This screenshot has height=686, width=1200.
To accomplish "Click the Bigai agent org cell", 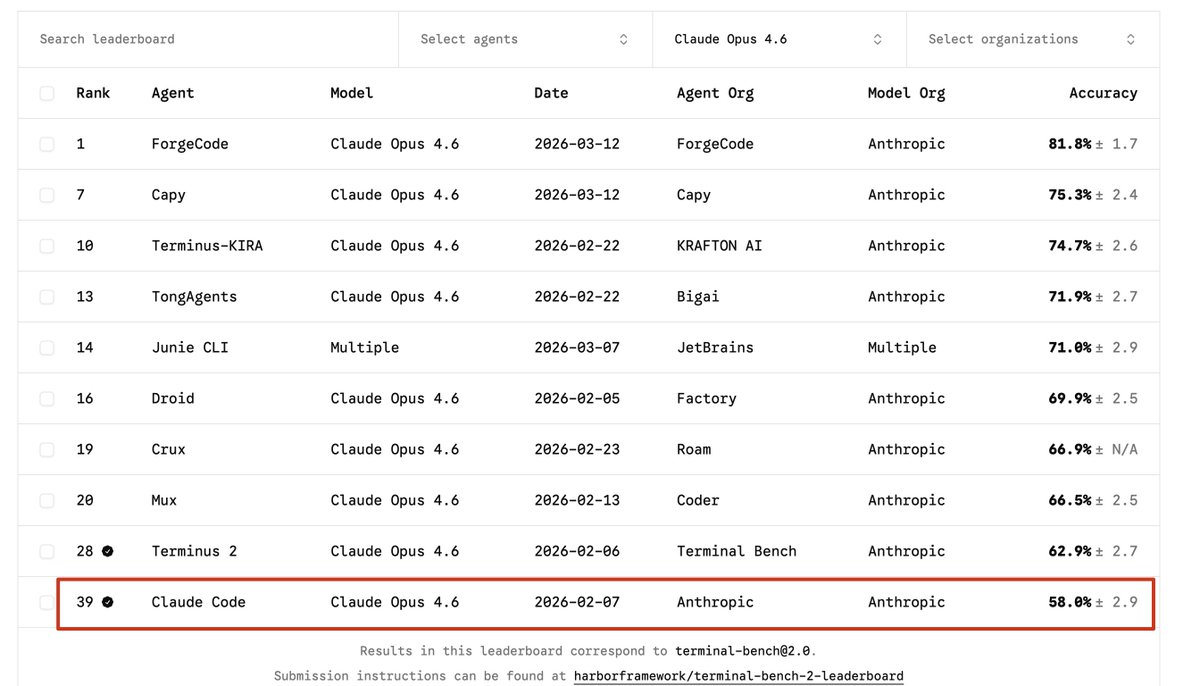I will 698,297.
